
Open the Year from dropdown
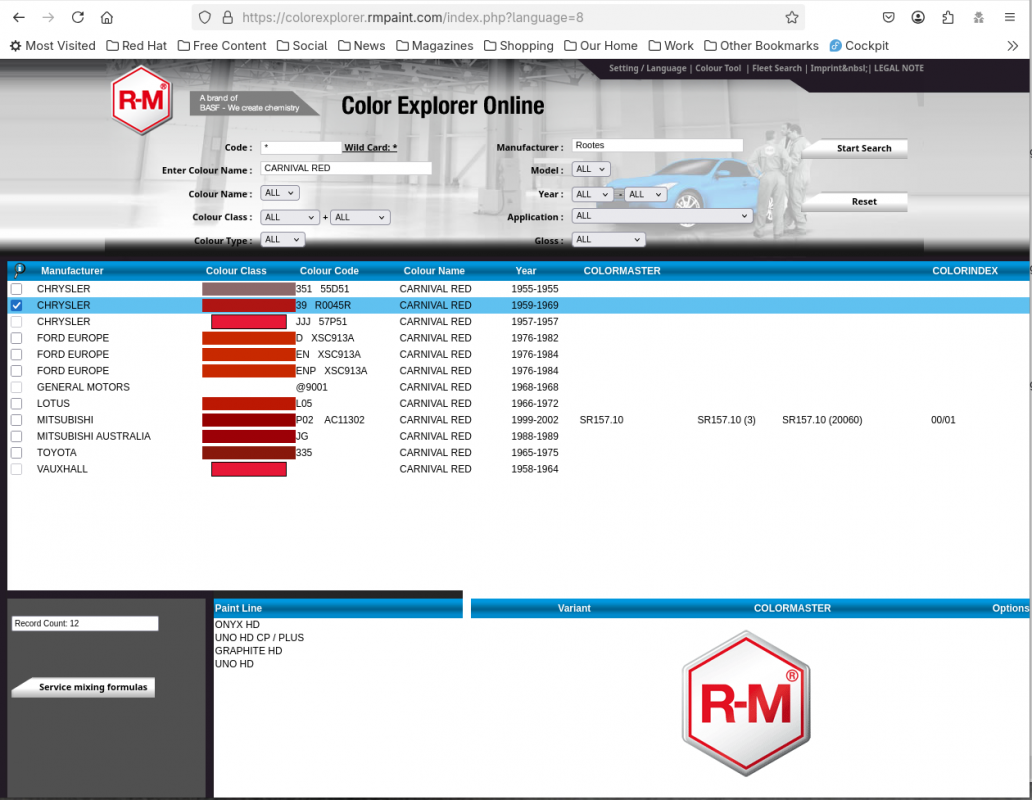coord(593,194)
